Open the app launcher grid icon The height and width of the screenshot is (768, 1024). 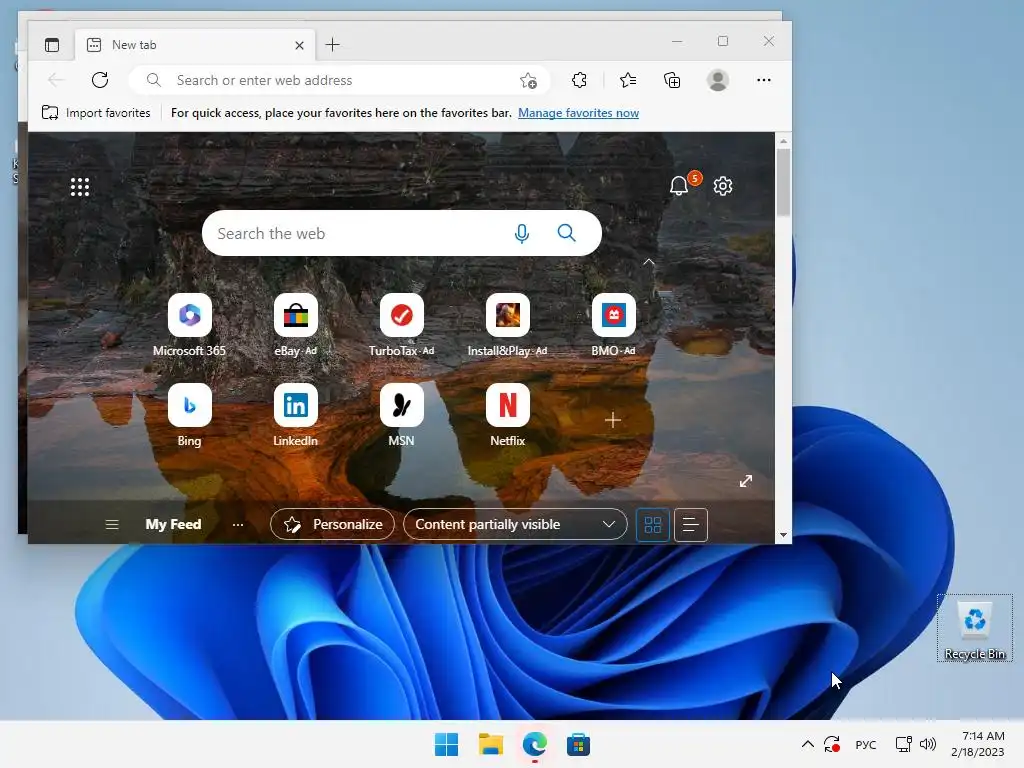point(80,187)
